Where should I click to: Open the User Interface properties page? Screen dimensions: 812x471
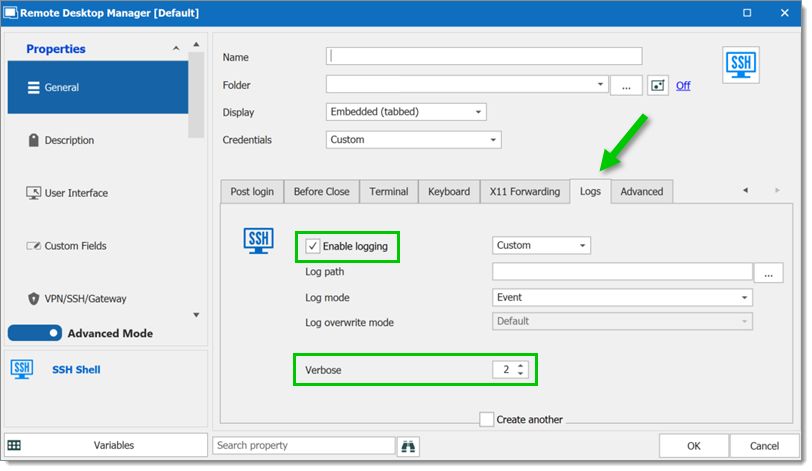pos(98,193)
